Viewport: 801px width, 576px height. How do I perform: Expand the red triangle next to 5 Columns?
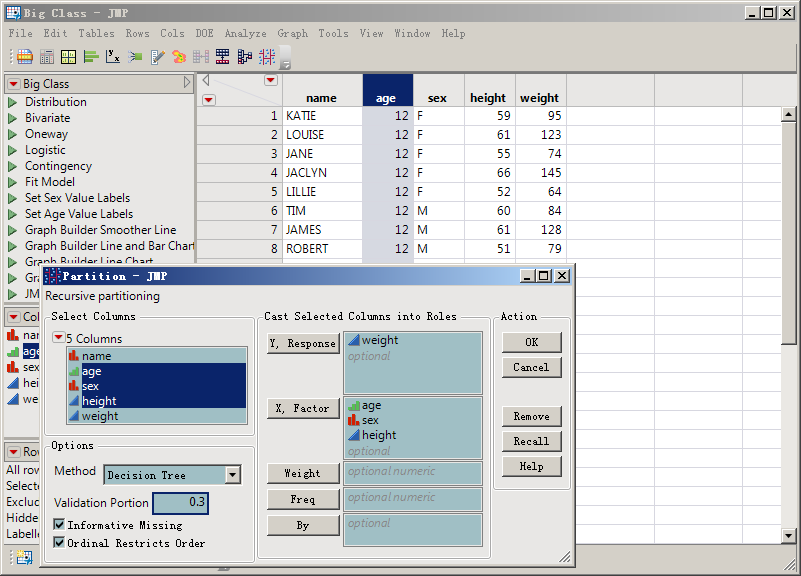pos(59,339)
